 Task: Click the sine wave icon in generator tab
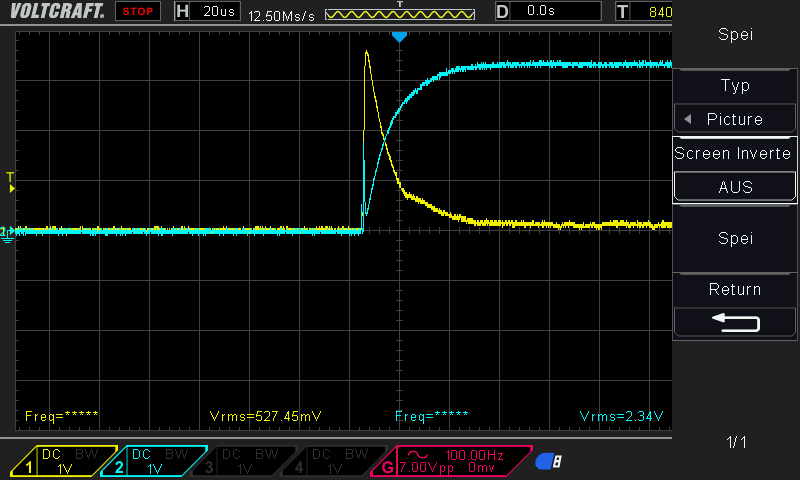point(418,454)
